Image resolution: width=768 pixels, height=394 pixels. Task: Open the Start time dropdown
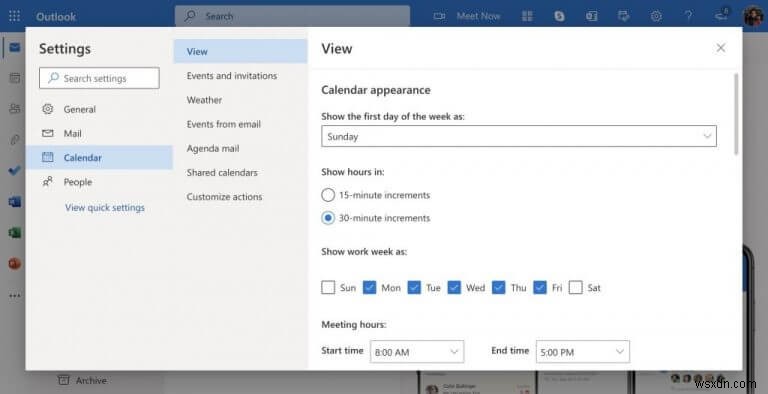(417, 351)
